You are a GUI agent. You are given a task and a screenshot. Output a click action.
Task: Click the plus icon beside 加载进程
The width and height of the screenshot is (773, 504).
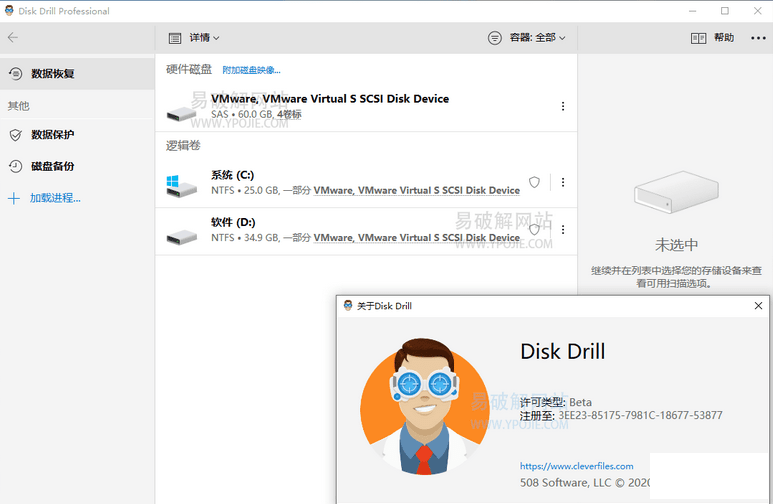click(14, 198)
